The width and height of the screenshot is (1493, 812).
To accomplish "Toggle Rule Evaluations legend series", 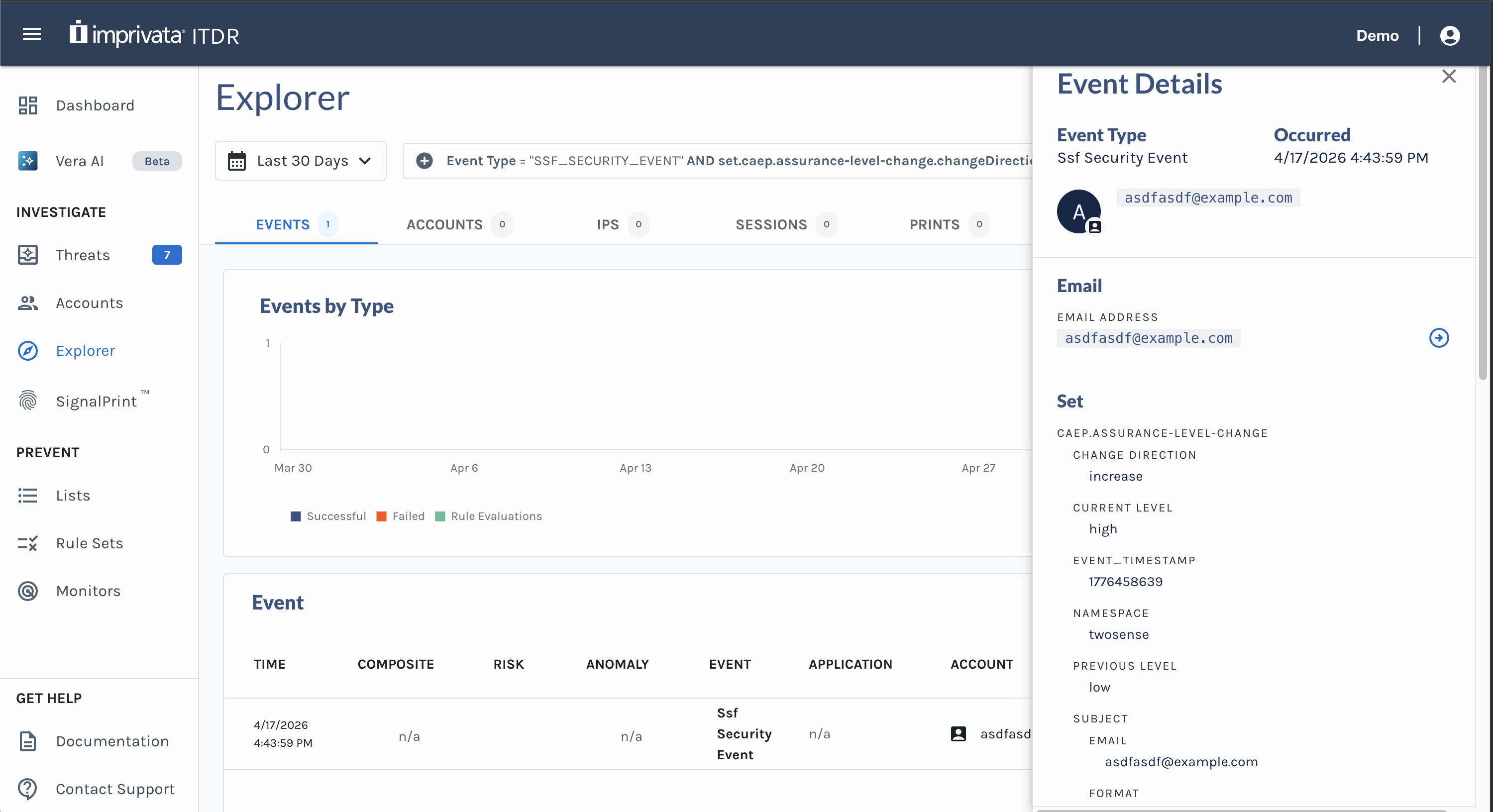I will click(489, 516).
